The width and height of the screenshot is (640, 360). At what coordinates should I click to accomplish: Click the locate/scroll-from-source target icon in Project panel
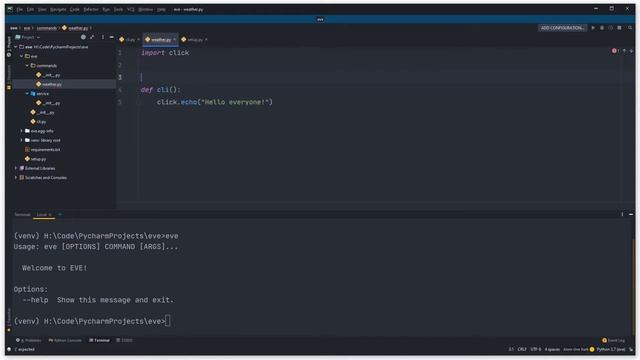(83, 37)
